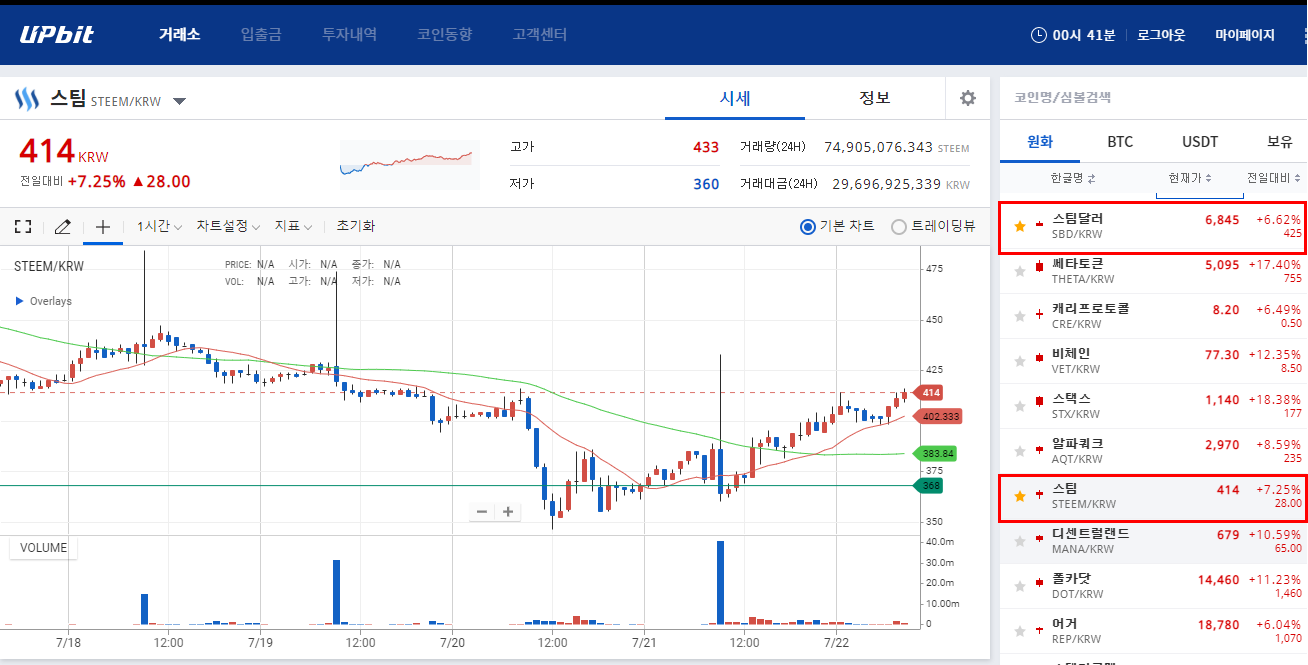Screen dimensions: 1308x665
Task: Click the 402.333 moving average price tag
Action: [938, 416]
